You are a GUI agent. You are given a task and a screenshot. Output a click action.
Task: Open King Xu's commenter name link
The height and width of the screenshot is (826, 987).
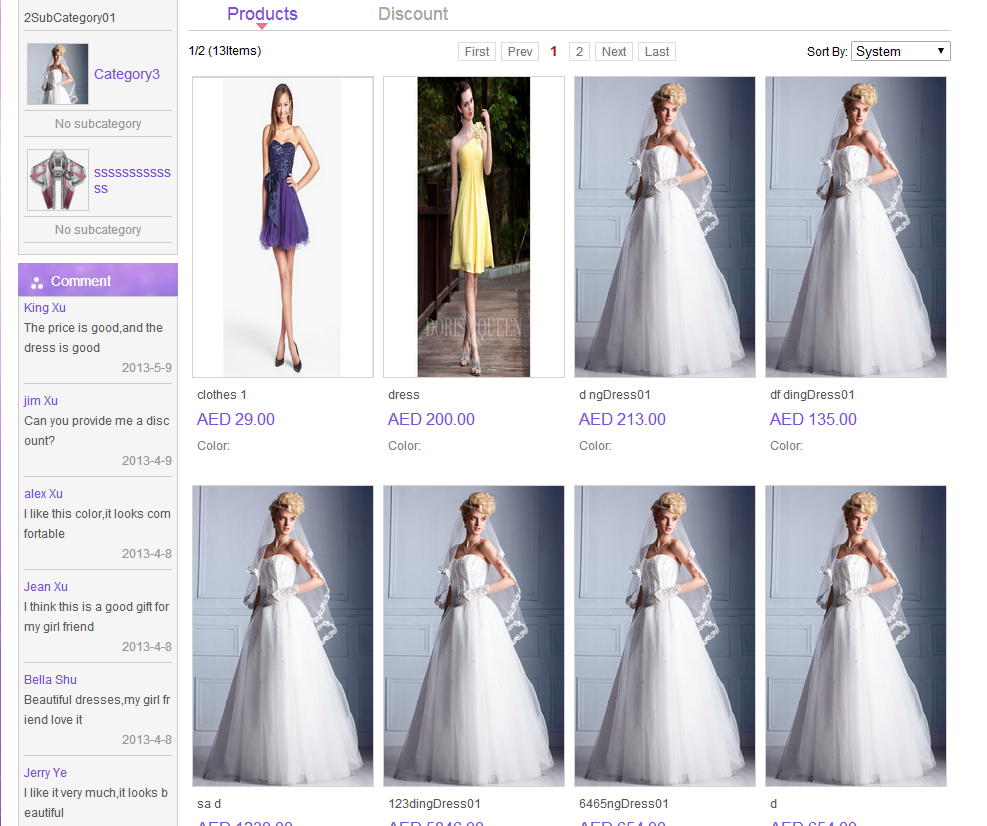click(x=45, y=308)
